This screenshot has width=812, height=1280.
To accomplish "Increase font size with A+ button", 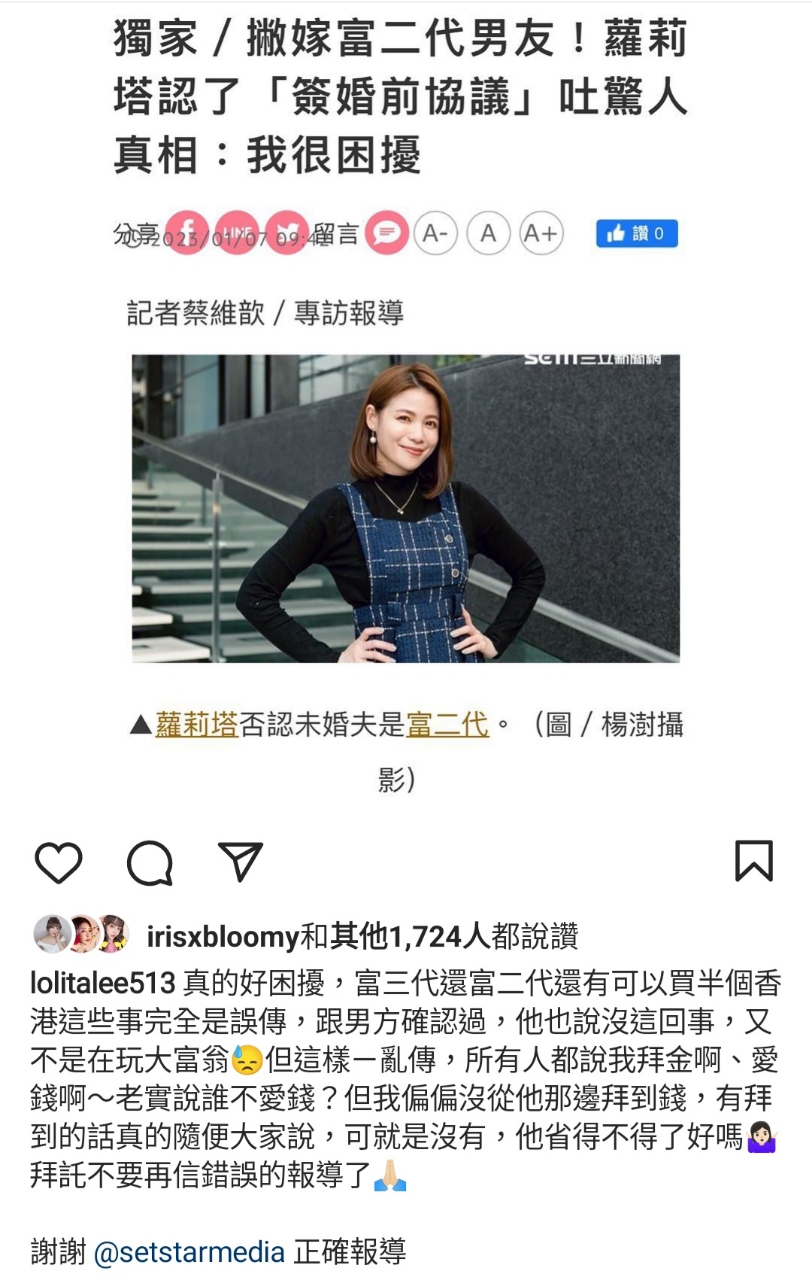I will [541, 233].
